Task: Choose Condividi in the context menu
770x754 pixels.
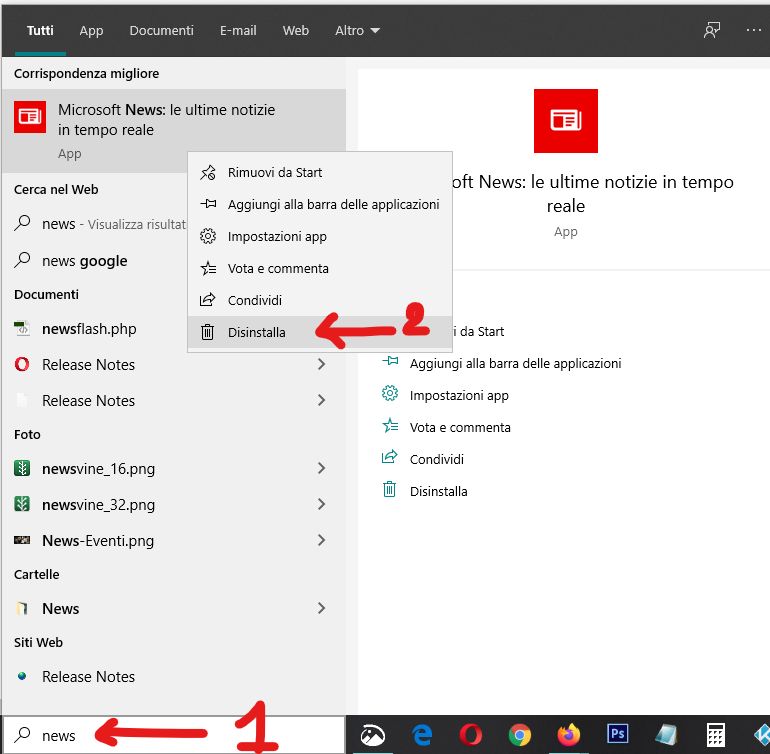Action: pyautogui.click(x=320, y=300)
